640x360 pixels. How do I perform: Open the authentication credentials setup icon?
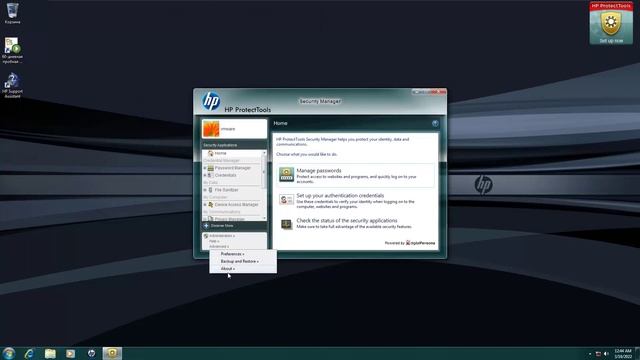coord(286,200)
